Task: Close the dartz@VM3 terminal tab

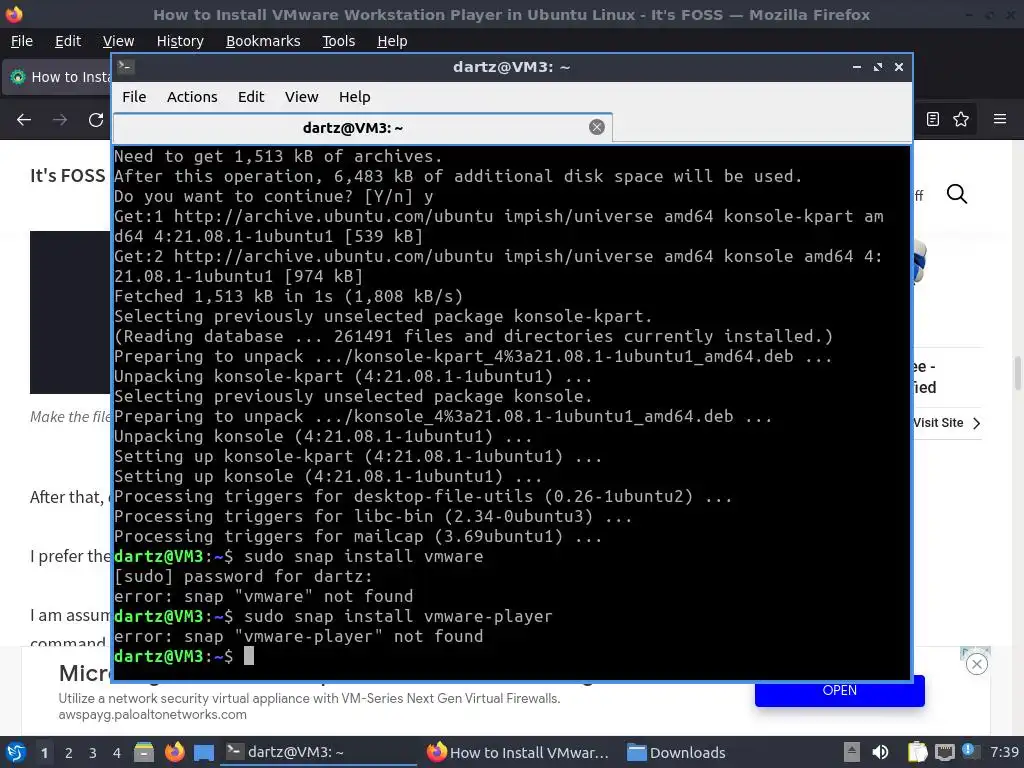Action: point(596,127)
